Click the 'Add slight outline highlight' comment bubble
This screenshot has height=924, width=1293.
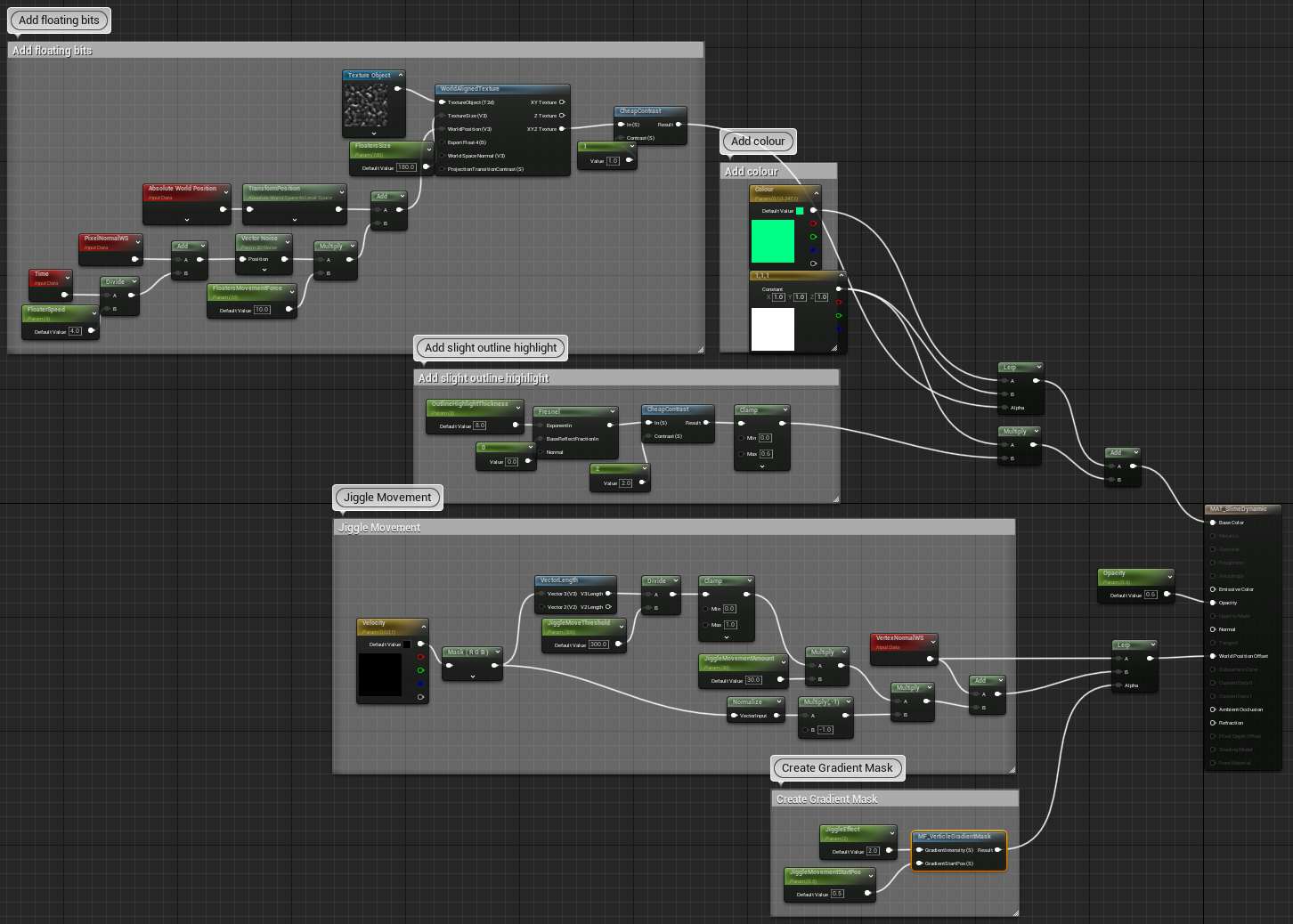click(x=491, y=347)
